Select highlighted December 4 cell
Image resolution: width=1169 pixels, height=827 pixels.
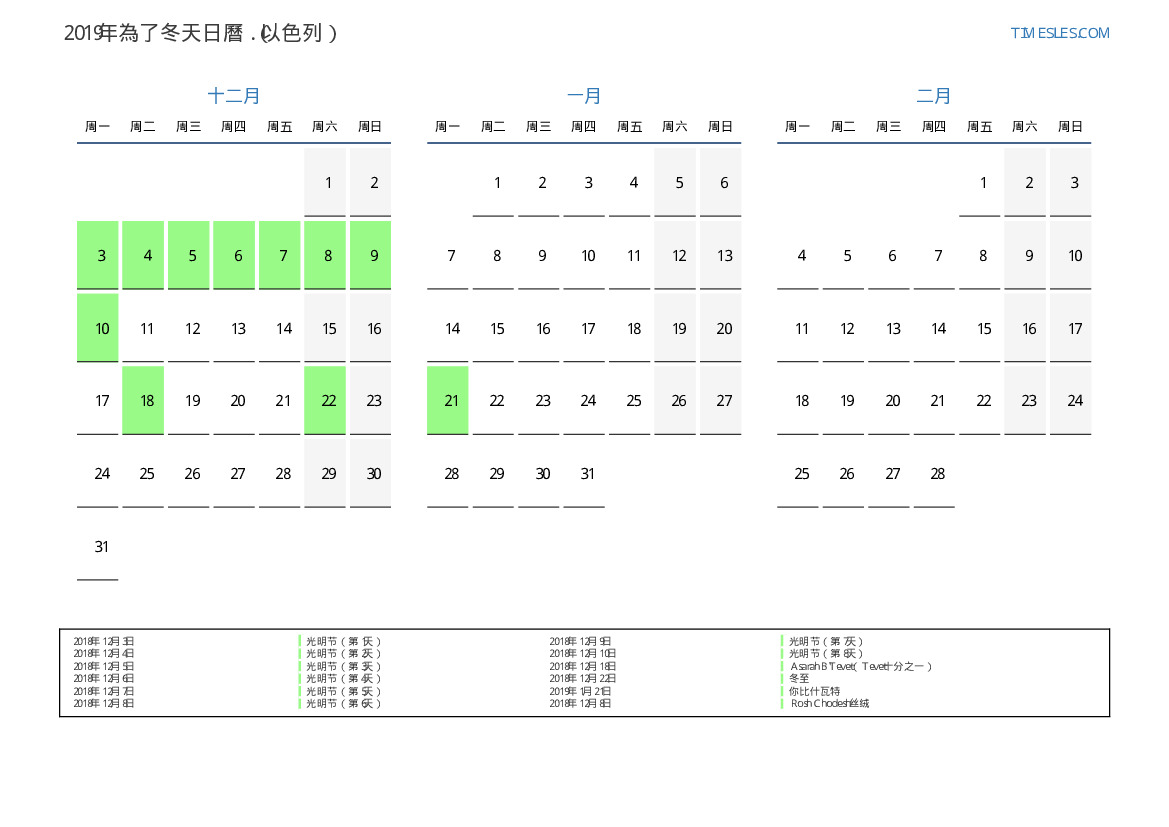click(143, 255)
